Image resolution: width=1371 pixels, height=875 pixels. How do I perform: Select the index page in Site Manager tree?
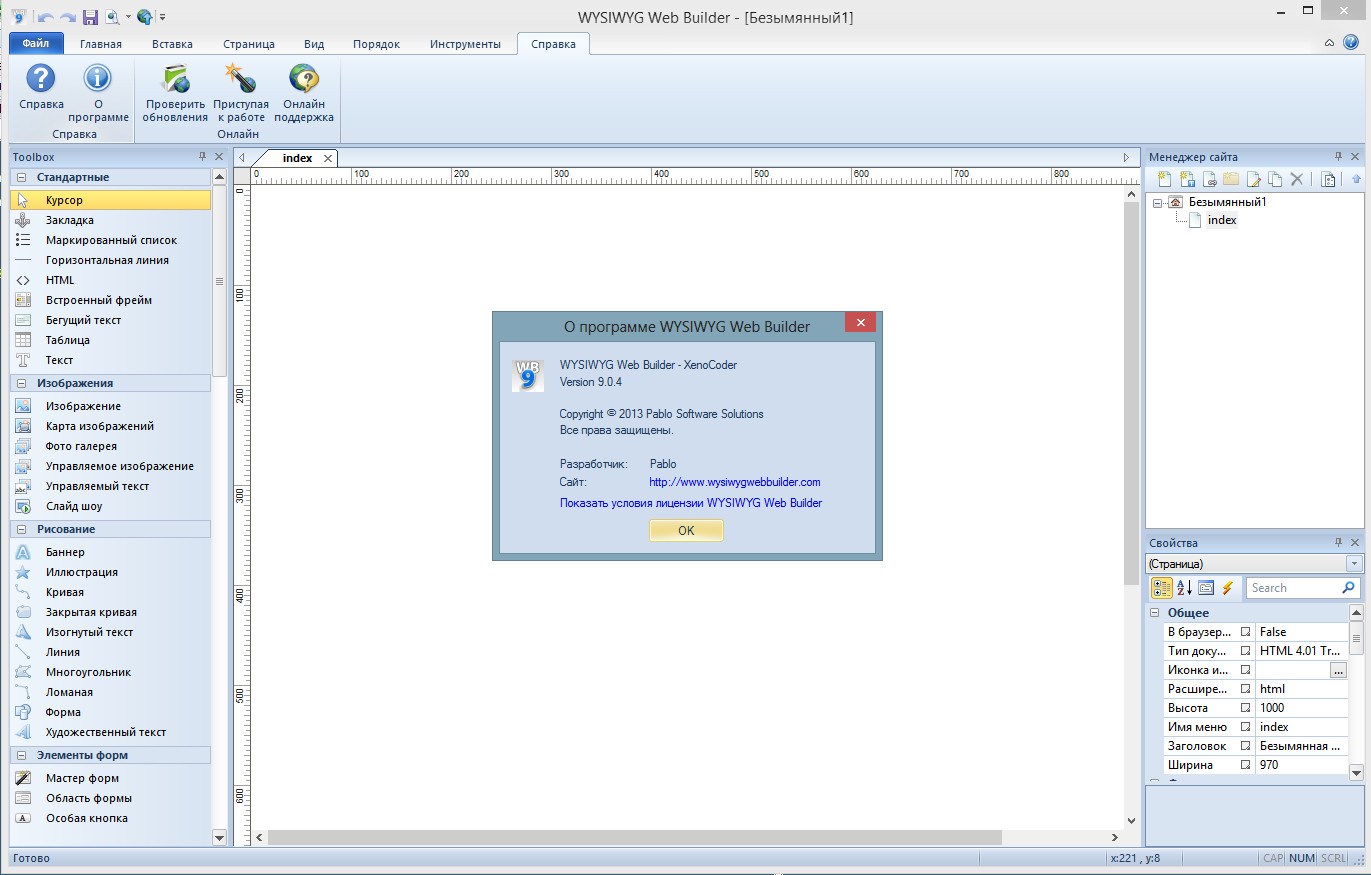(x=1222, y=220)
